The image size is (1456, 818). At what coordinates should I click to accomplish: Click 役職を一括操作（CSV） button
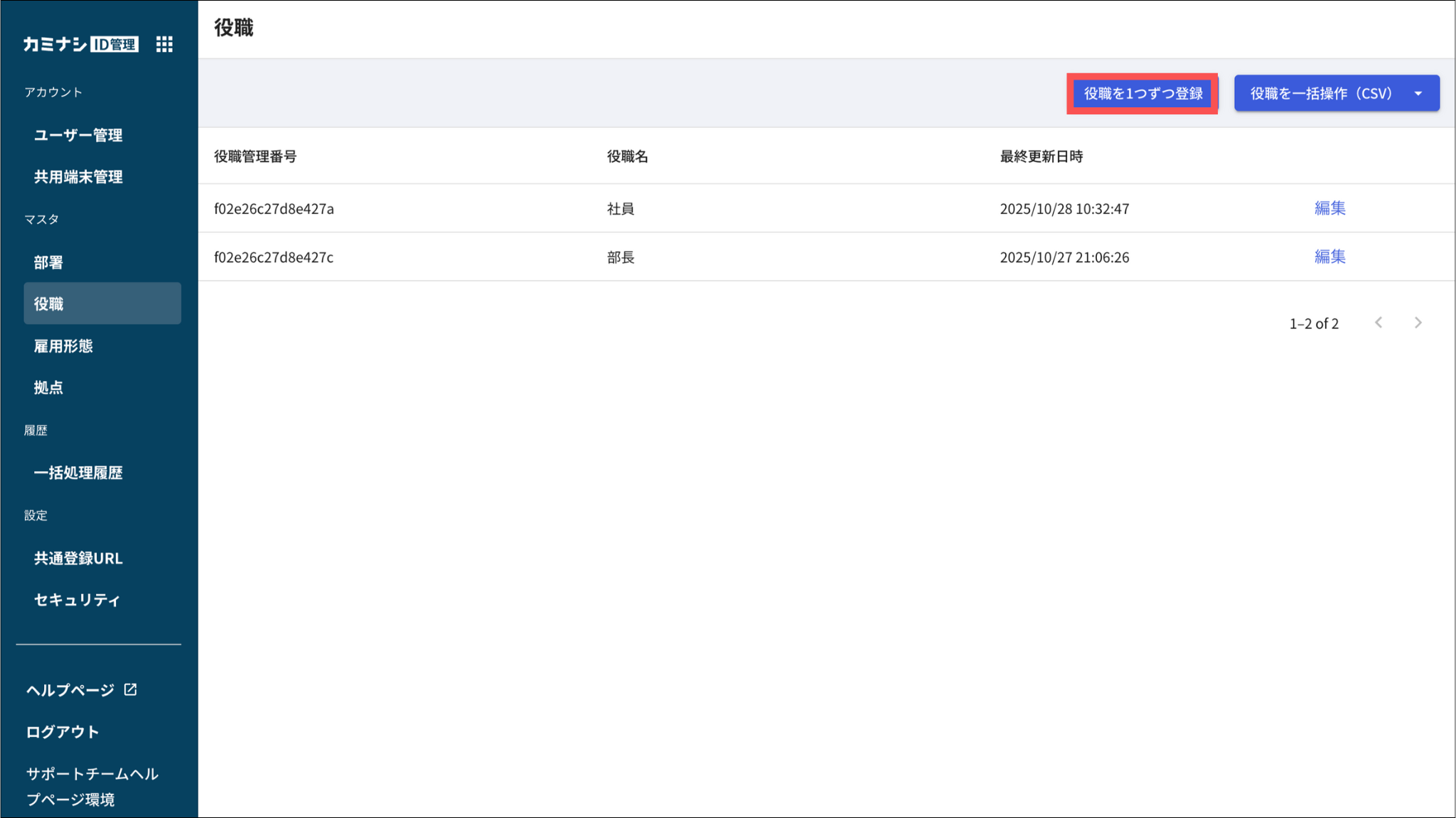(x=1320, y=93)
